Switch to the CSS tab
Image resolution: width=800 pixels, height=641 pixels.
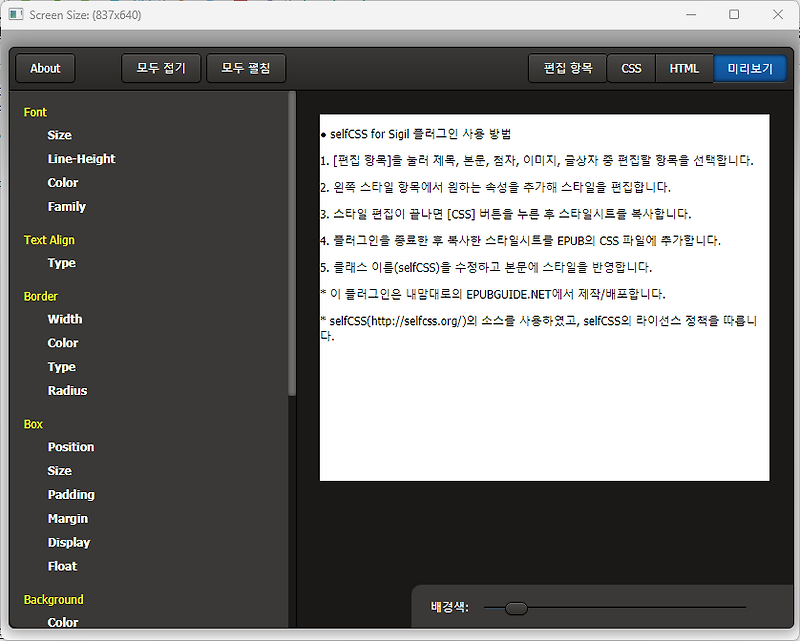pos(631,68)
